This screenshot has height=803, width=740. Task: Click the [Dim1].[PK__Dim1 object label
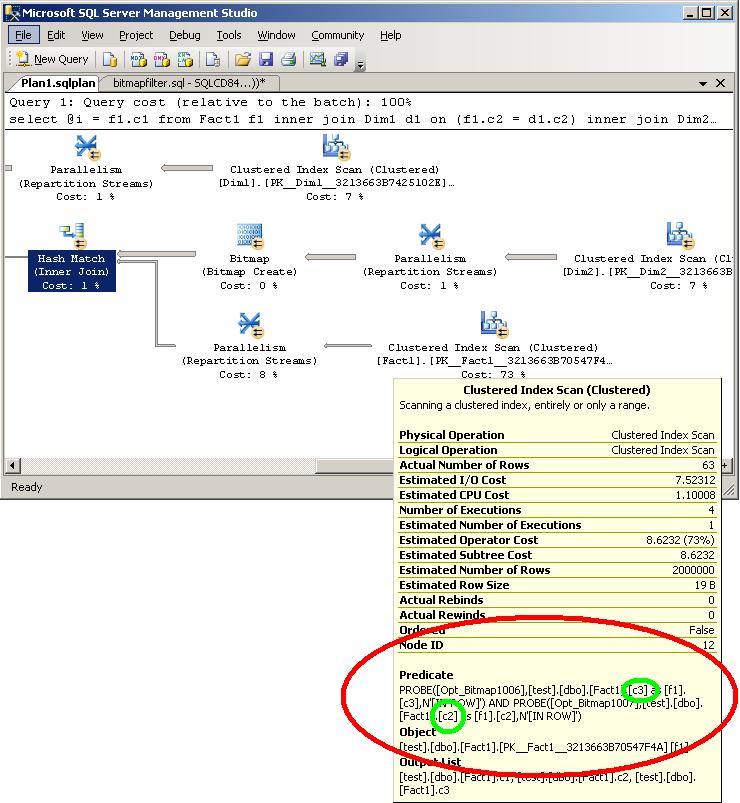336,183
